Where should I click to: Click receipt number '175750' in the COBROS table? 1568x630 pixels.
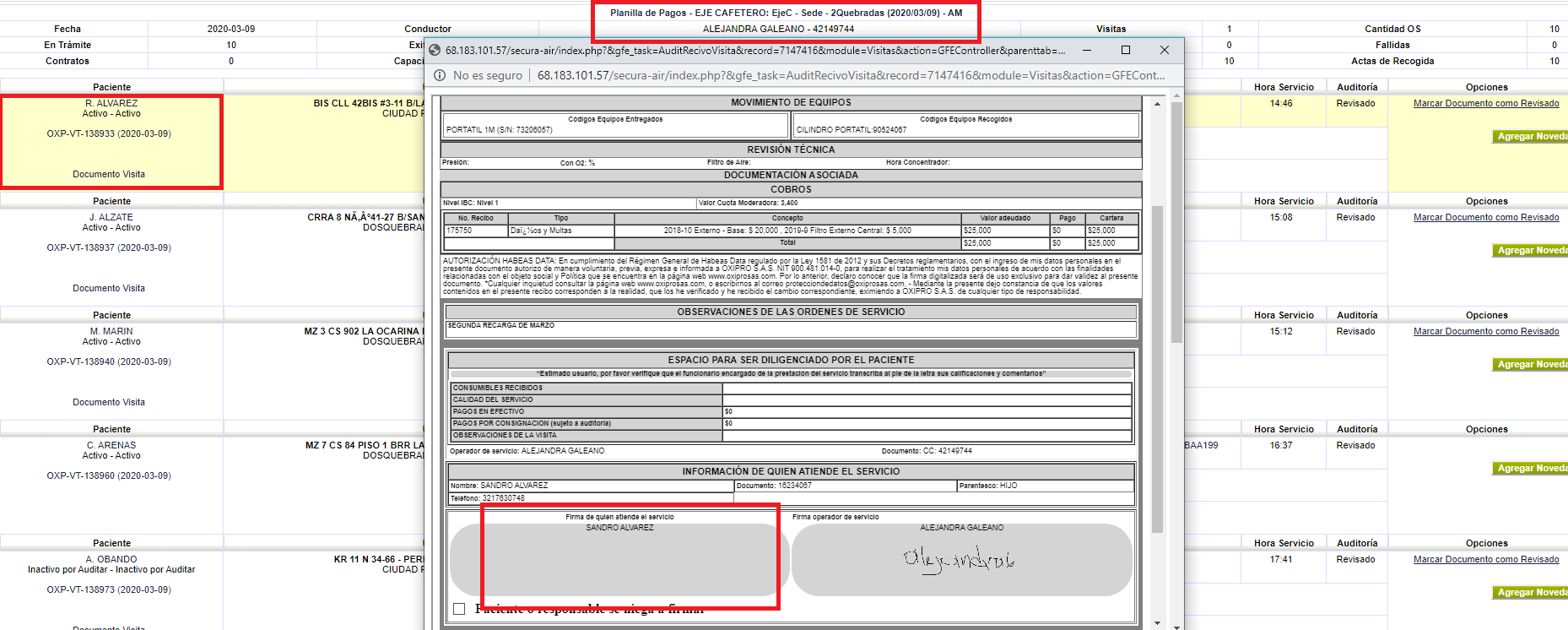459,231
